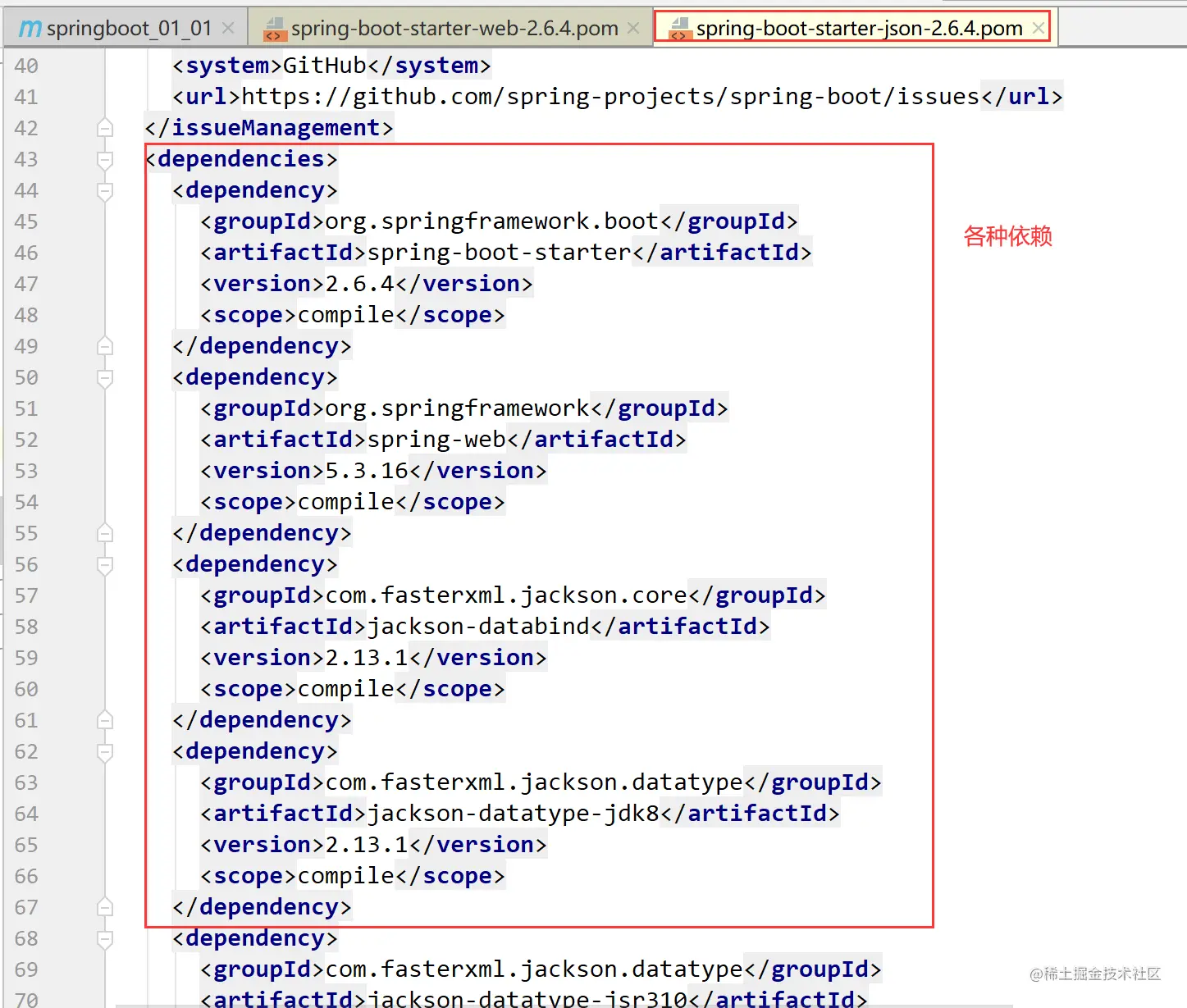Collapse the dependencies block at line 43
Screen dimensions: 1187x1008
pos(105,159)
